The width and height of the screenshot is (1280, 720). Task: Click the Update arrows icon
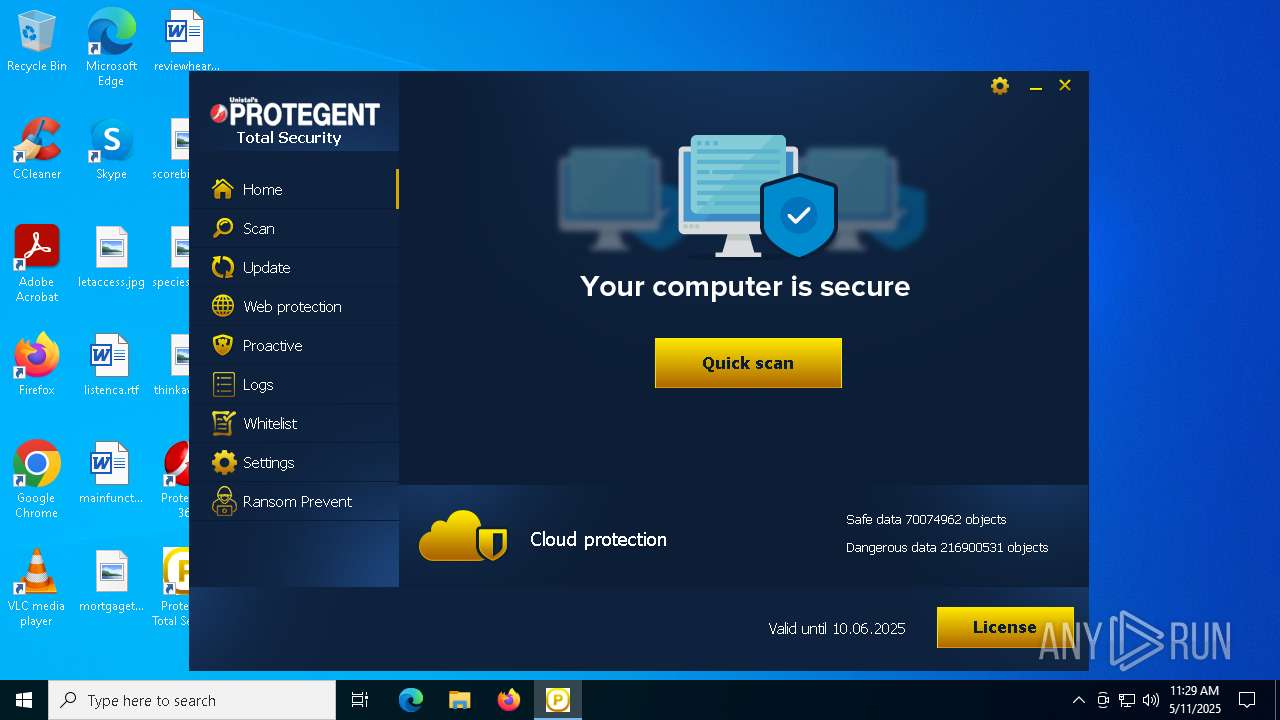[x=223, y=267]
